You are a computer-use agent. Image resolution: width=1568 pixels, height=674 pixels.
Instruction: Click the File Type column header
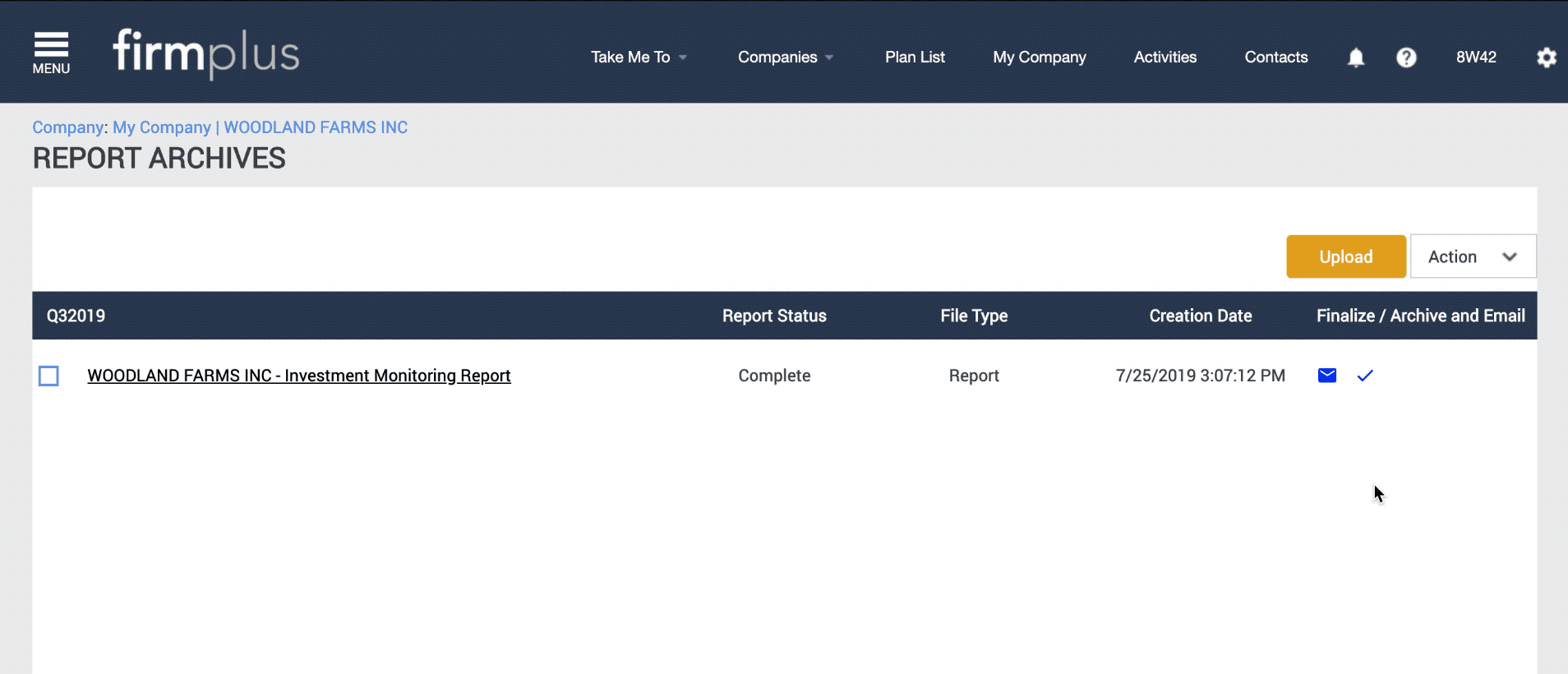[974, 316]
